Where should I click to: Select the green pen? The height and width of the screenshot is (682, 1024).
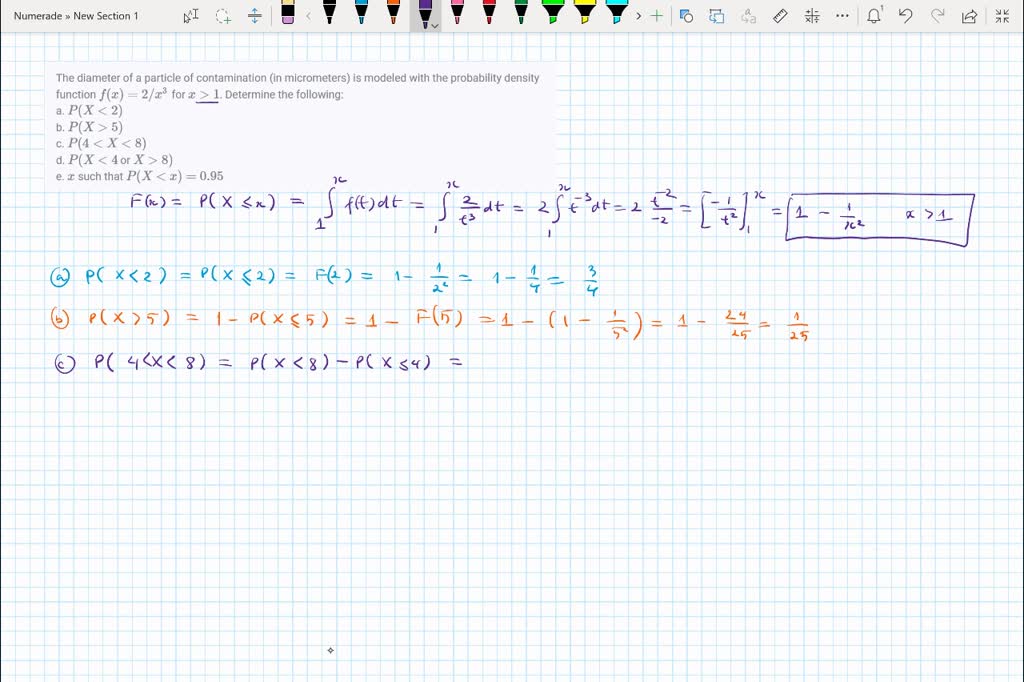pyautogui.click(x=521, y=15)
